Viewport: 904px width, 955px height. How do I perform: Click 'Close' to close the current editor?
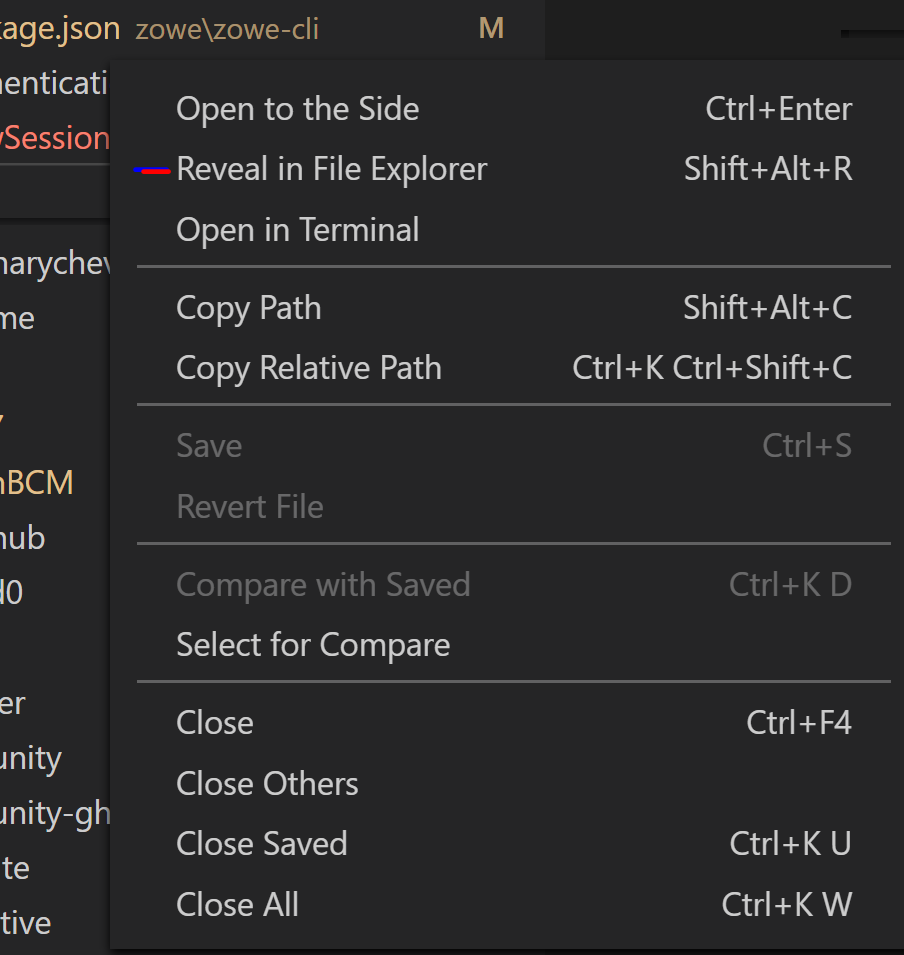[x=214, y=722]
